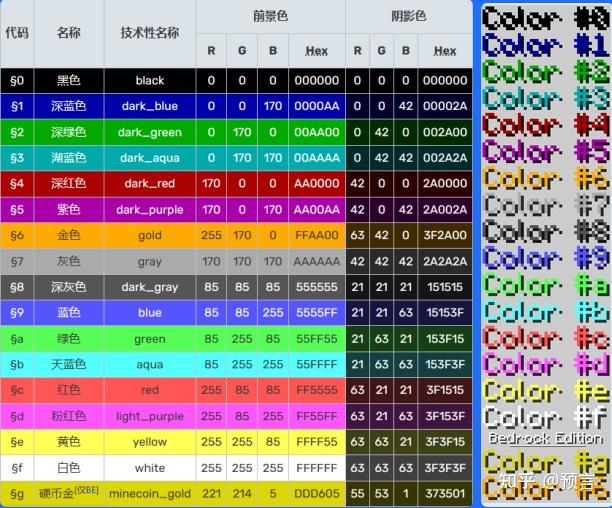
Task: Select hex value AA00AA
Action: [x=317, y=210]
